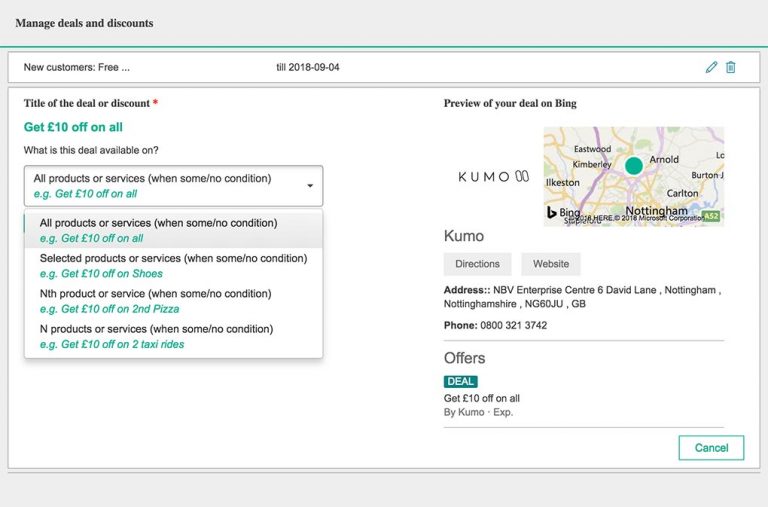Click the Directions button in preview
768x507 pixels.
(478, 264)
